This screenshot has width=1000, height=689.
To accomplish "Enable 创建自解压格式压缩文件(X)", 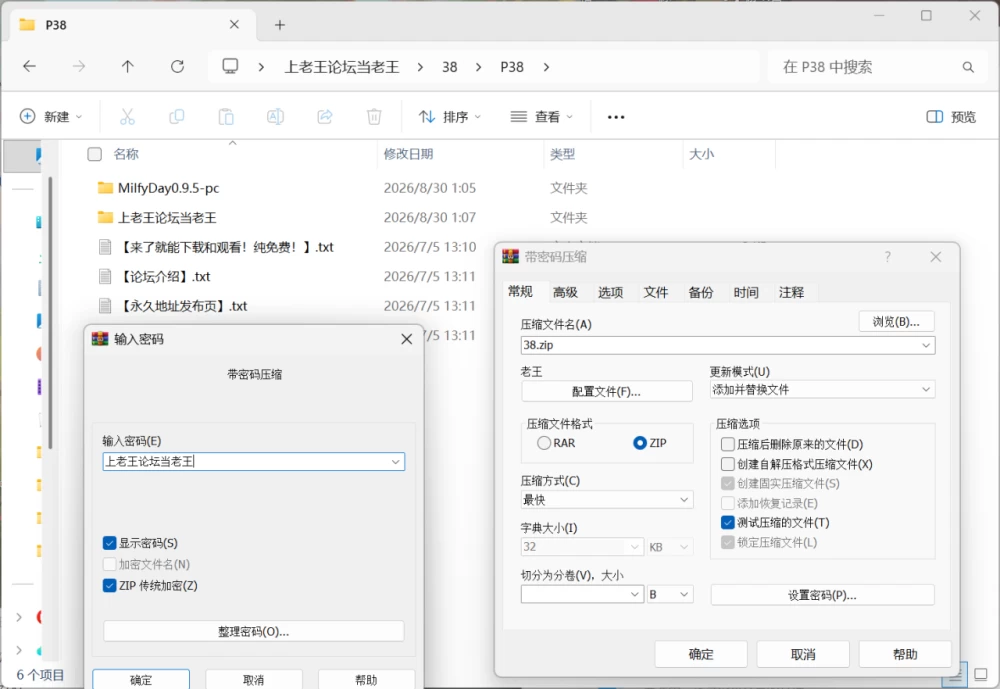I will click(728, 464).
